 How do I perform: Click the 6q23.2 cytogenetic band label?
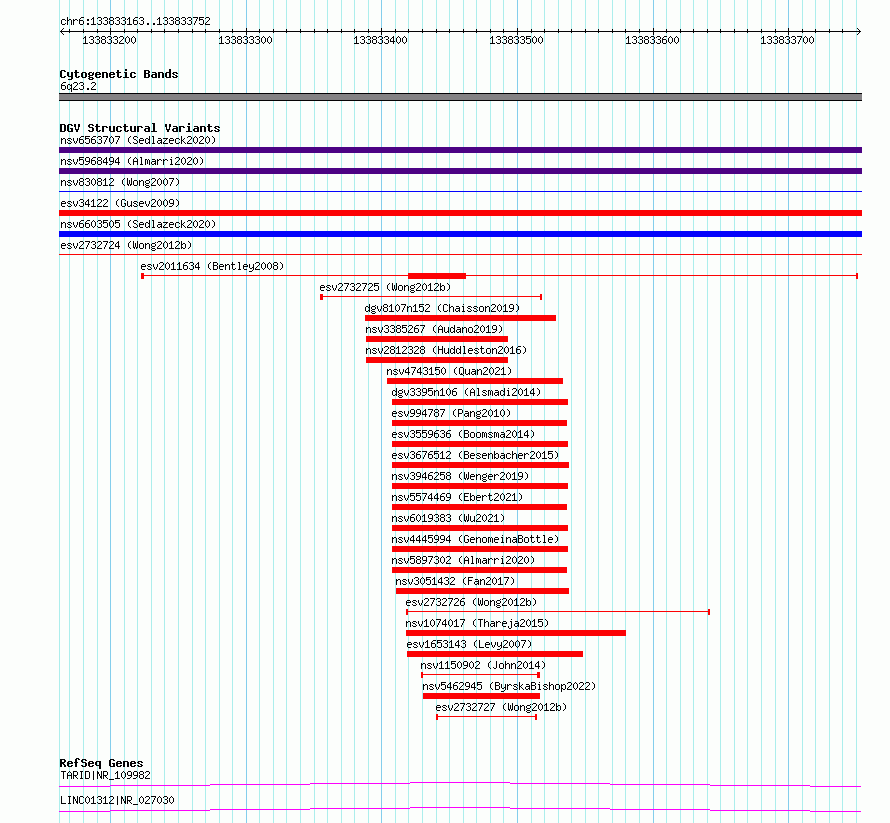point(78,86)
